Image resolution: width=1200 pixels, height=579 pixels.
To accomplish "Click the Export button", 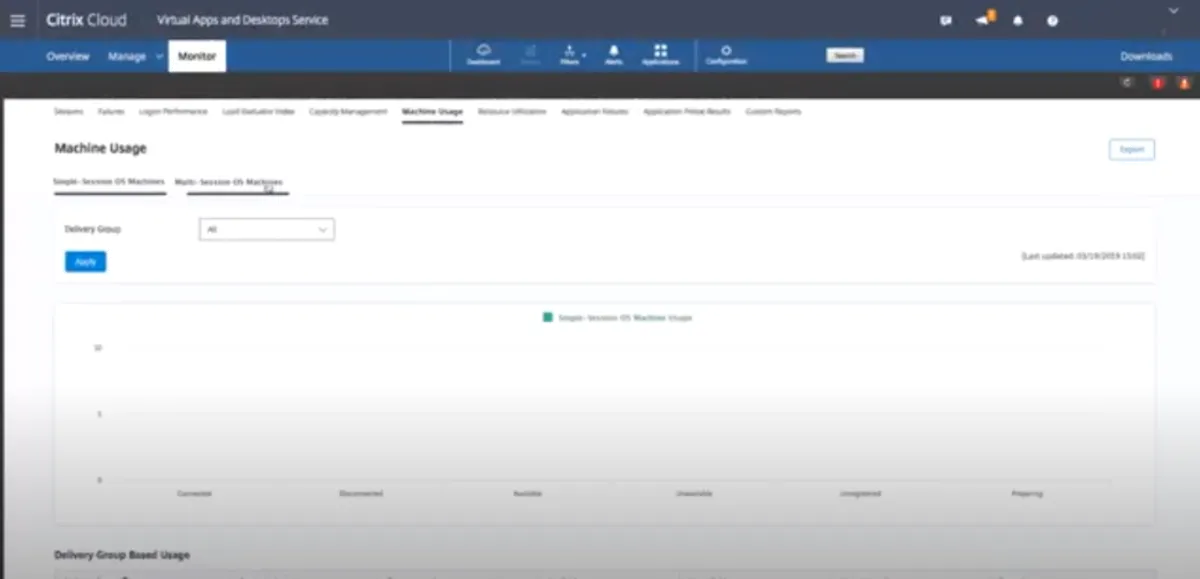I will (1132, 149).
